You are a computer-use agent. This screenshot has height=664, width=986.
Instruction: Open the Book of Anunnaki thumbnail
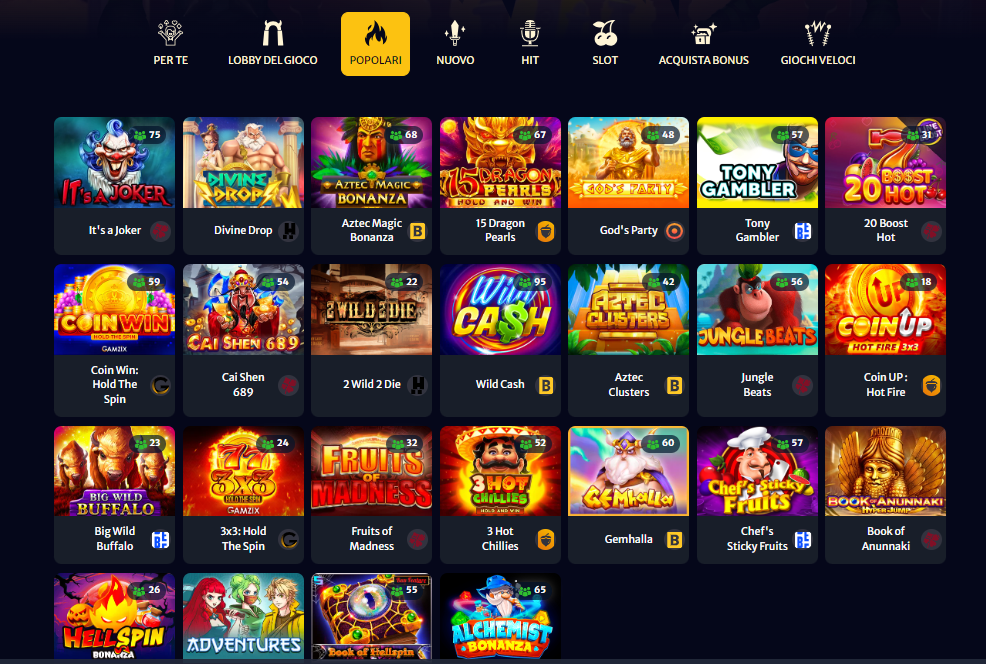click(x=885, y=471)
